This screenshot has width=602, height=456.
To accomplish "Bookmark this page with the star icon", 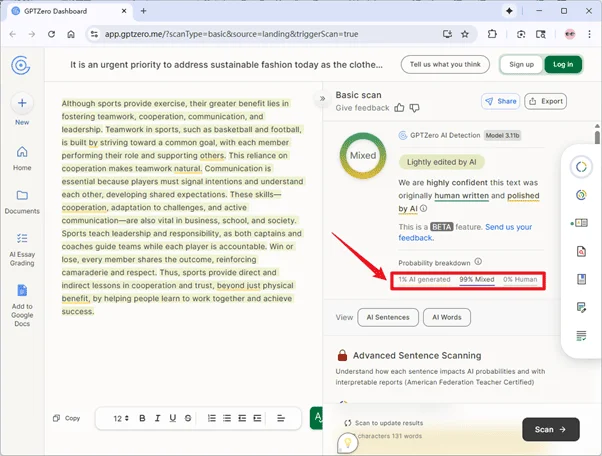I will [x=465, y=34].
